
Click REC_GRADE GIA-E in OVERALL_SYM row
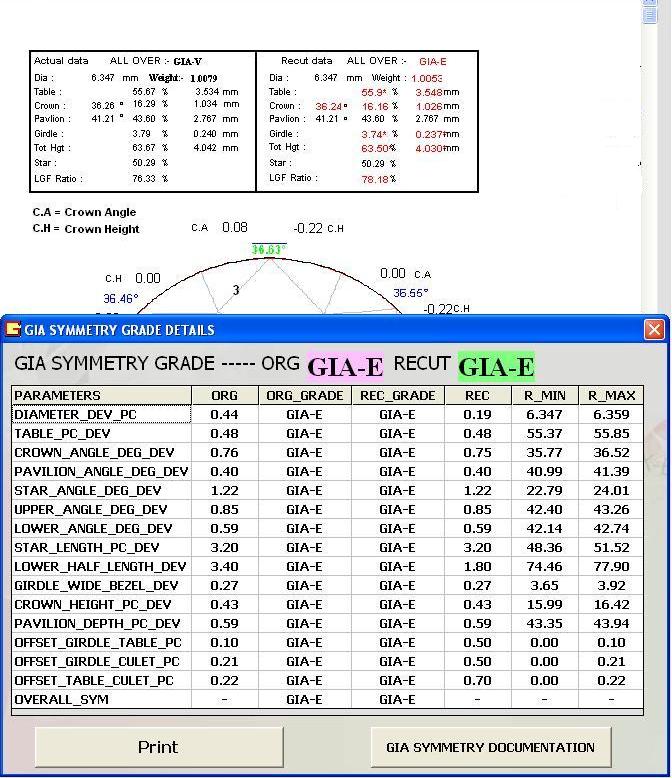pyautogui.click(x=397, y=700)
